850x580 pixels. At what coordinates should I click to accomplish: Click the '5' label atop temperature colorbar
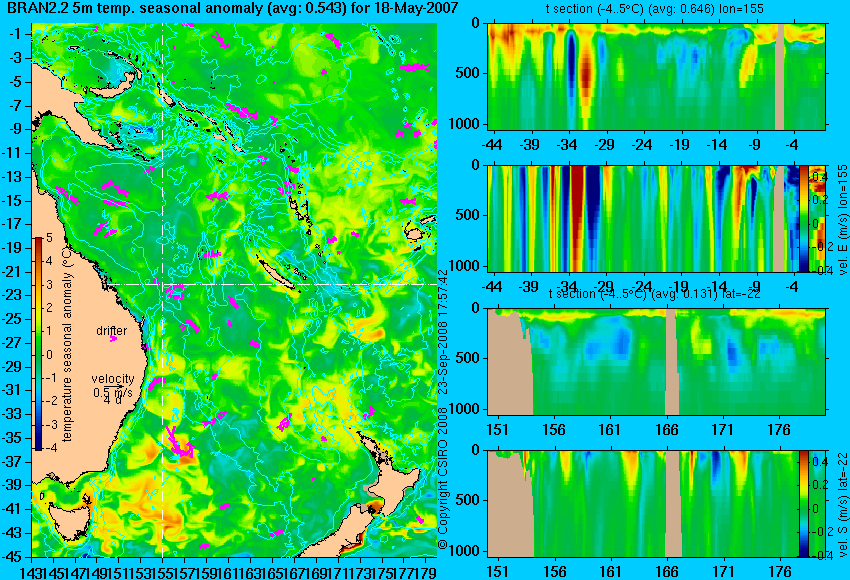point(49,238)
